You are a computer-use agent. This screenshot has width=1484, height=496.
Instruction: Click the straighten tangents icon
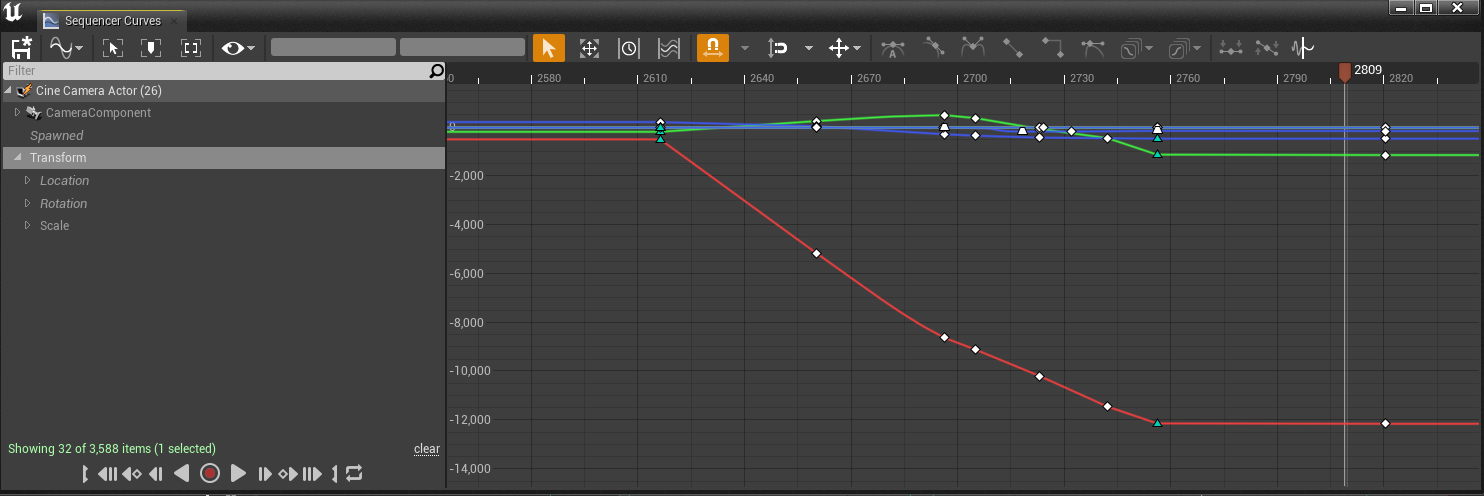click(x=1267, y=47)
